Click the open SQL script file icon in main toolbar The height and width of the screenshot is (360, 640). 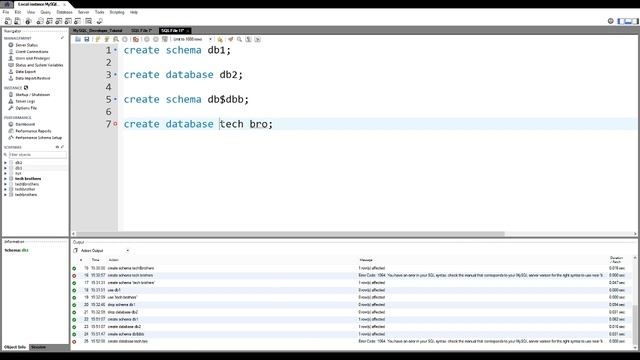[17, 21]
